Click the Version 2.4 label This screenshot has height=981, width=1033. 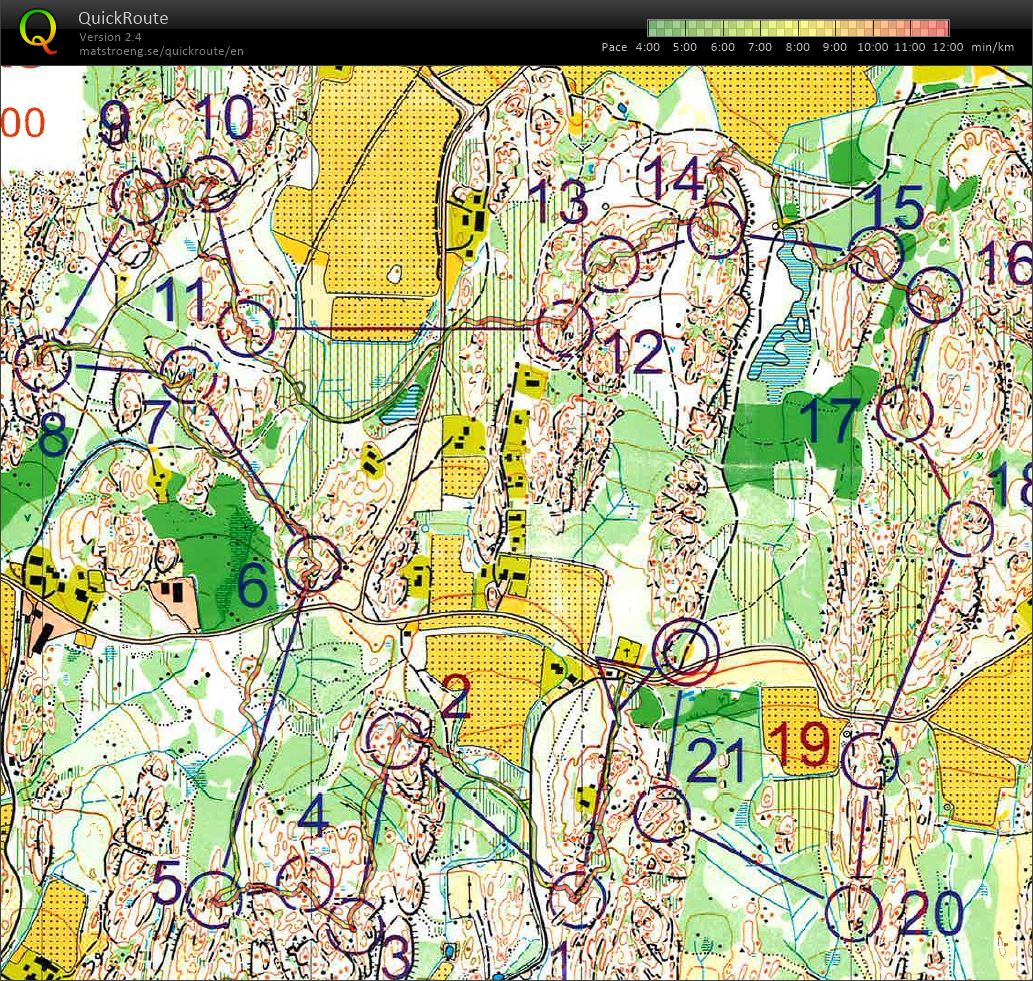(110, 37)
